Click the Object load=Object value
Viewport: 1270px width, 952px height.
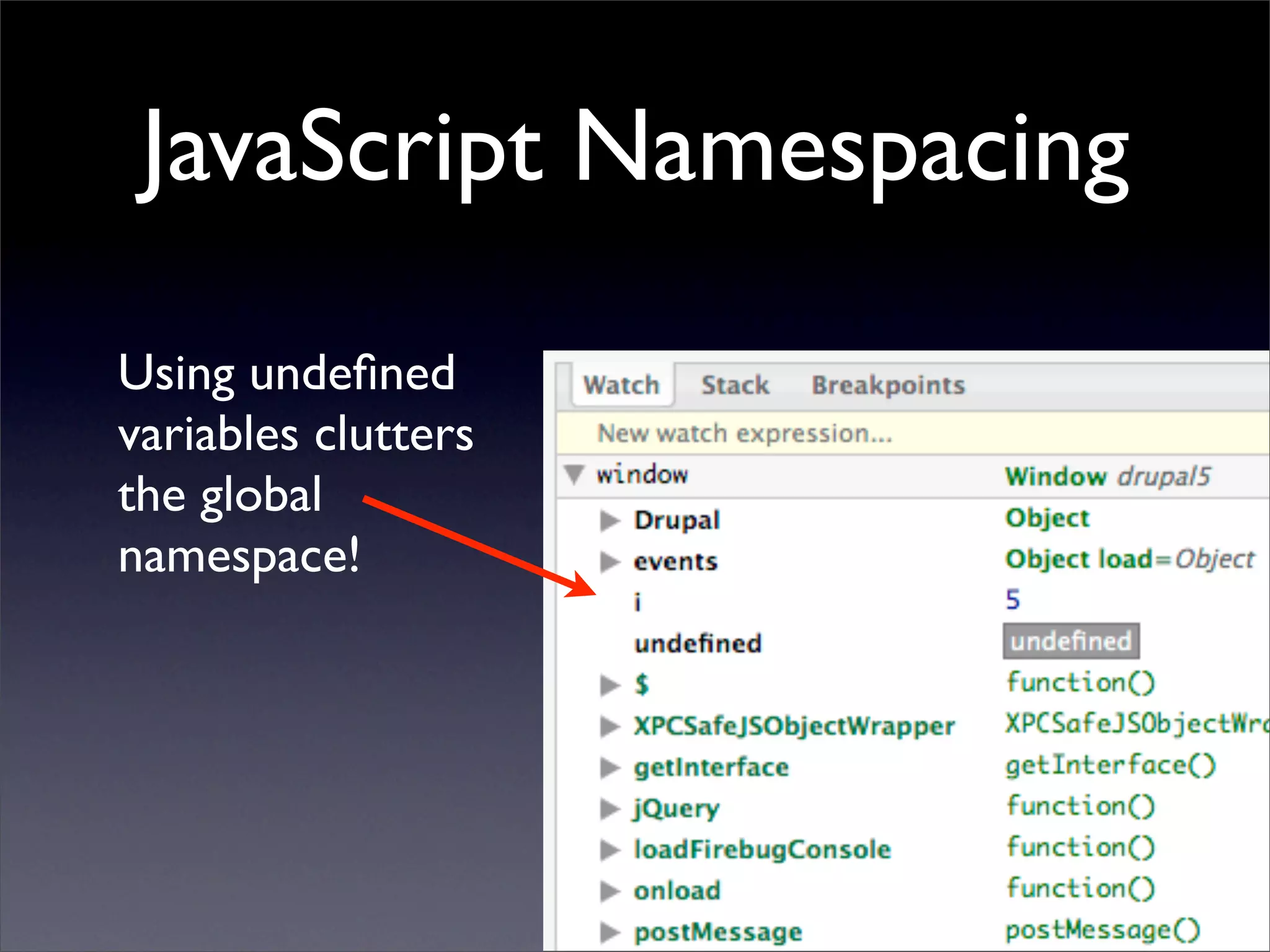coord(1130,559)
